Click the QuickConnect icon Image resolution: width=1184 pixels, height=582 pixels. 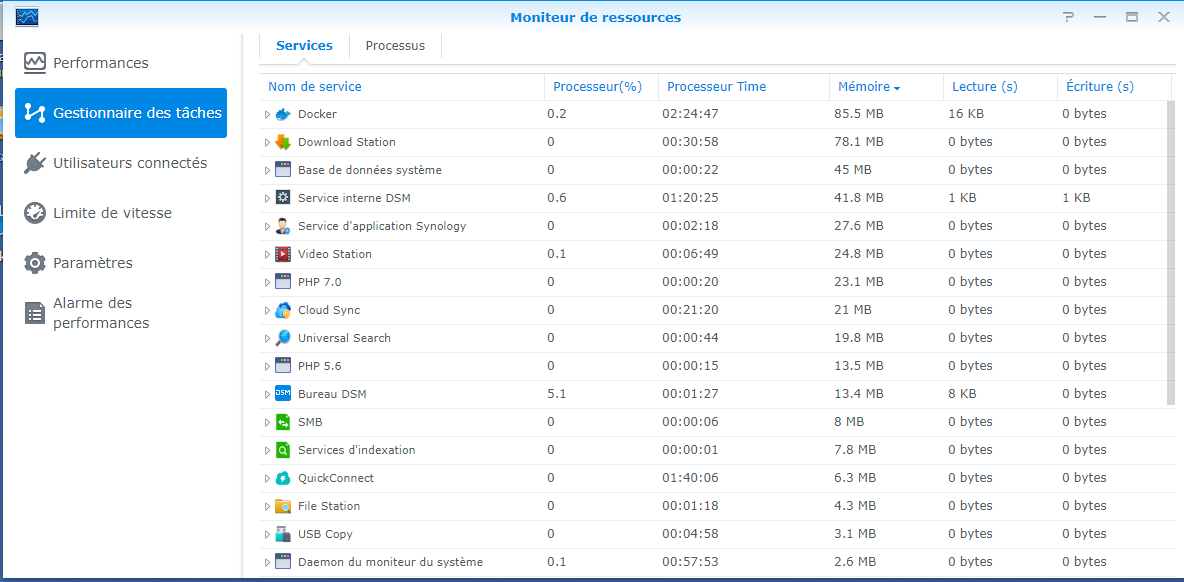[x=282, y=478]
